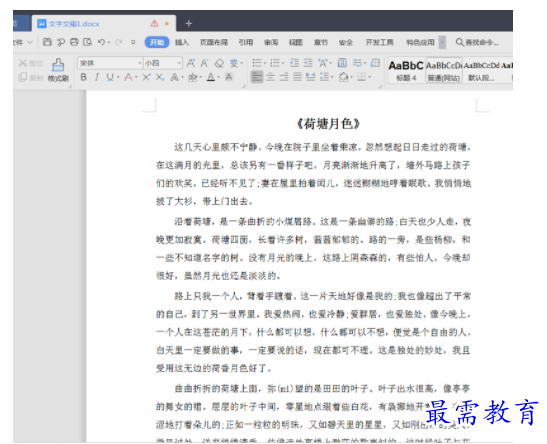Open the 页面布局 ribbon tab

213,42
